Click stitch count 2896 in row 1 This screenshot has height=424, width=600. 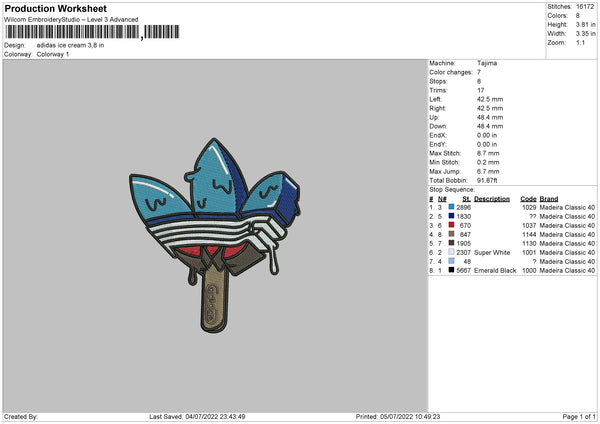pyautogui.click(x=463, y=207)
